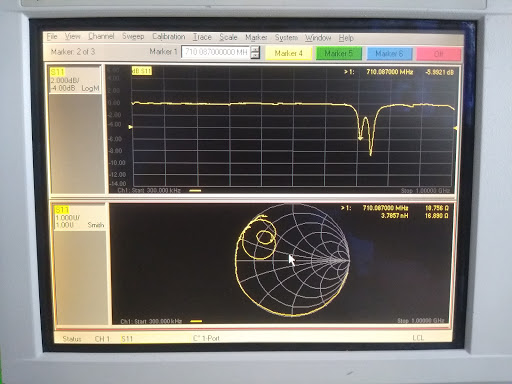This screenshot has width=512, height=384.
Task: Focus the Marker 1 frequency input field
Action: tap(215, 52)
